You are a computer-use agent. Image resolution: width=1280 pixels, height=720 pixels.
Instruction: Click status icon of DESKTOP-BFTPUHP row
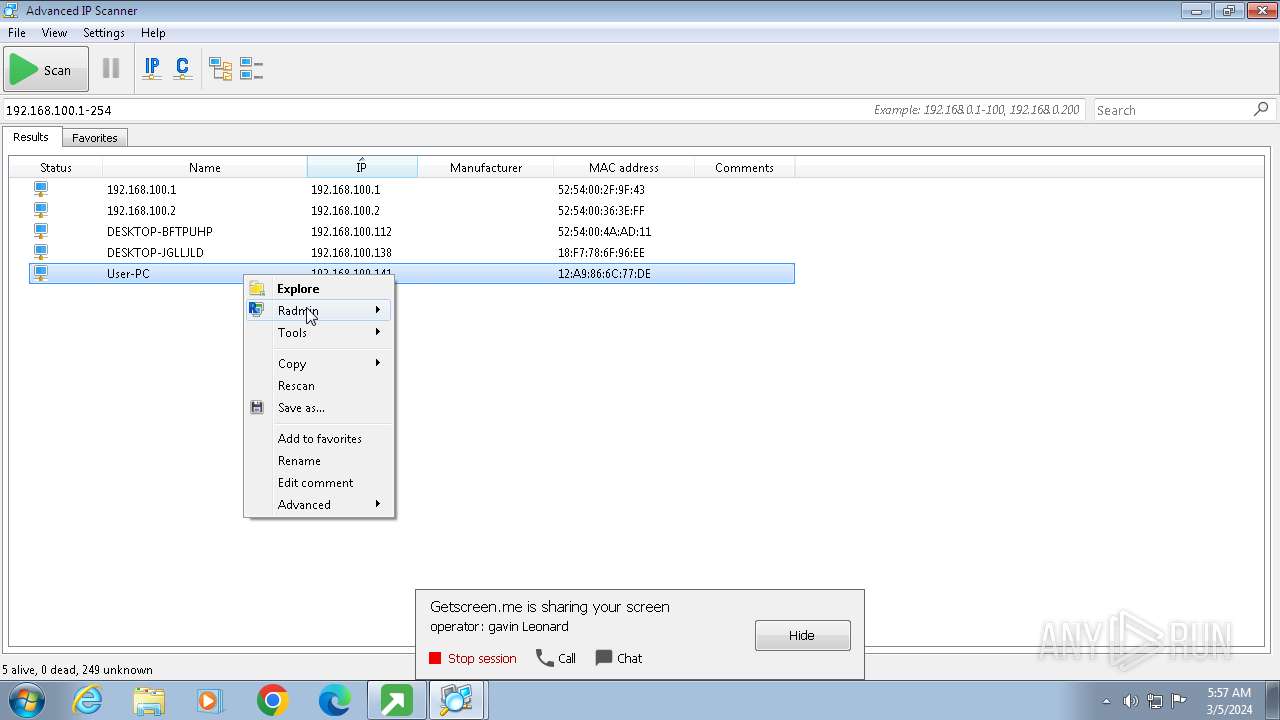(x=41, y=231)
